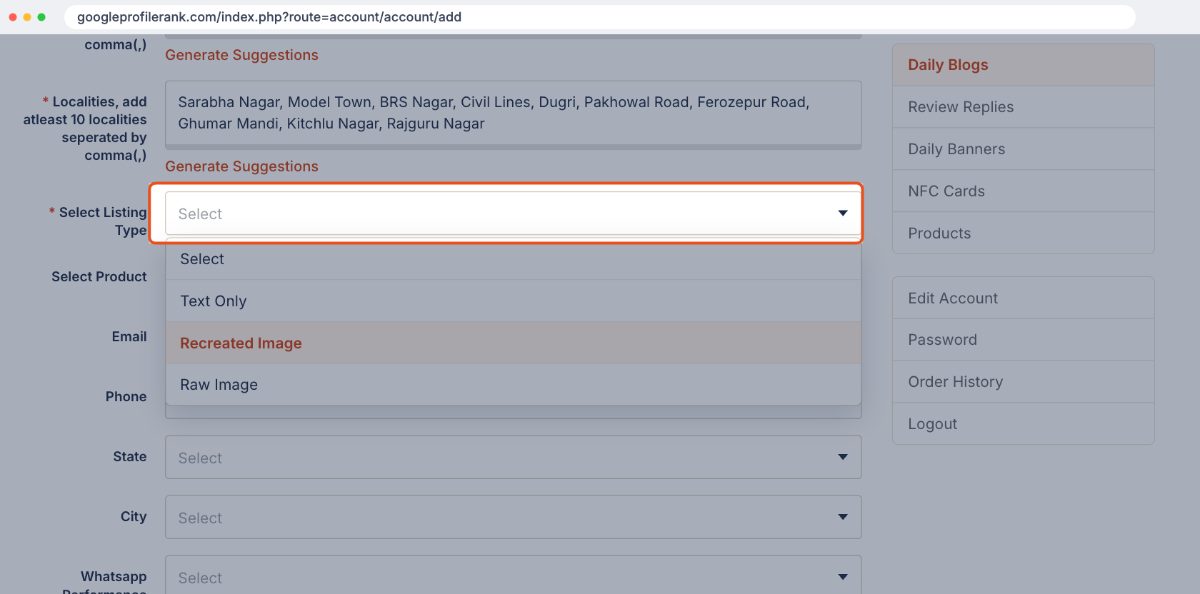View Order History
This screenshot has height=594, width=1200.
(1023, 382)
